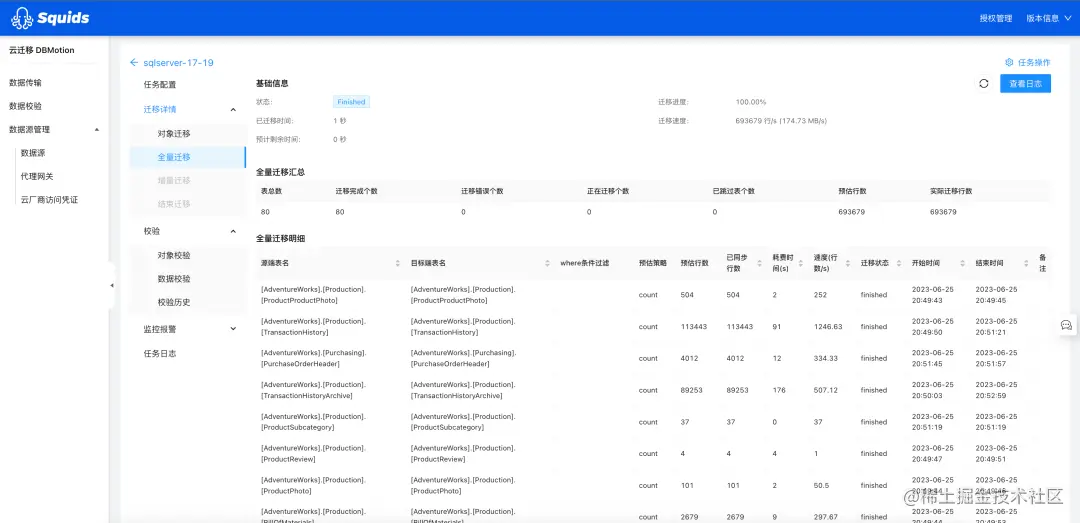Click the 100.00% migration progress value
This screenshot has height=523, width=1080.
(751, 102)
